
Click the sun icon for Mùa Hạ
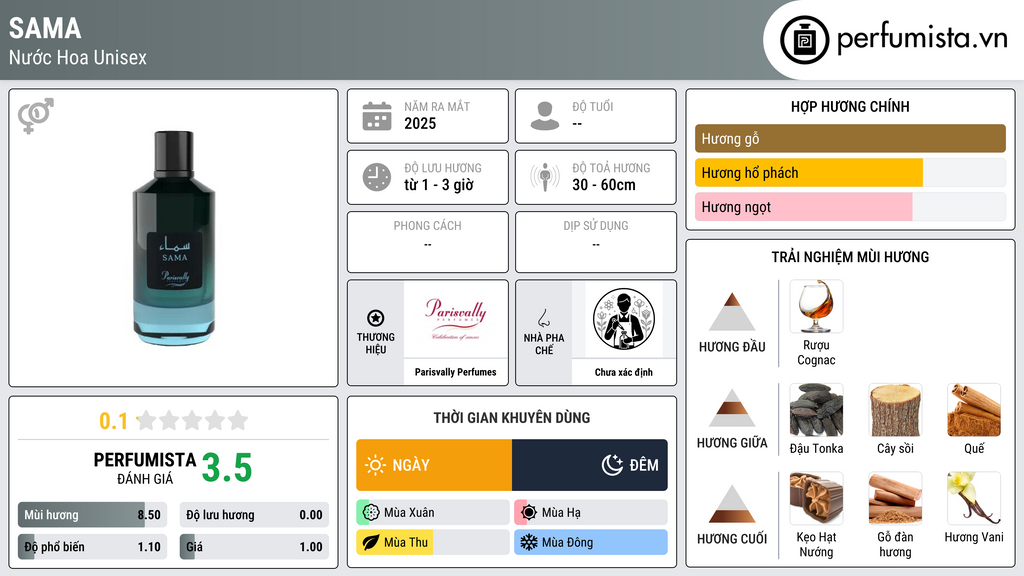point(529,513)
